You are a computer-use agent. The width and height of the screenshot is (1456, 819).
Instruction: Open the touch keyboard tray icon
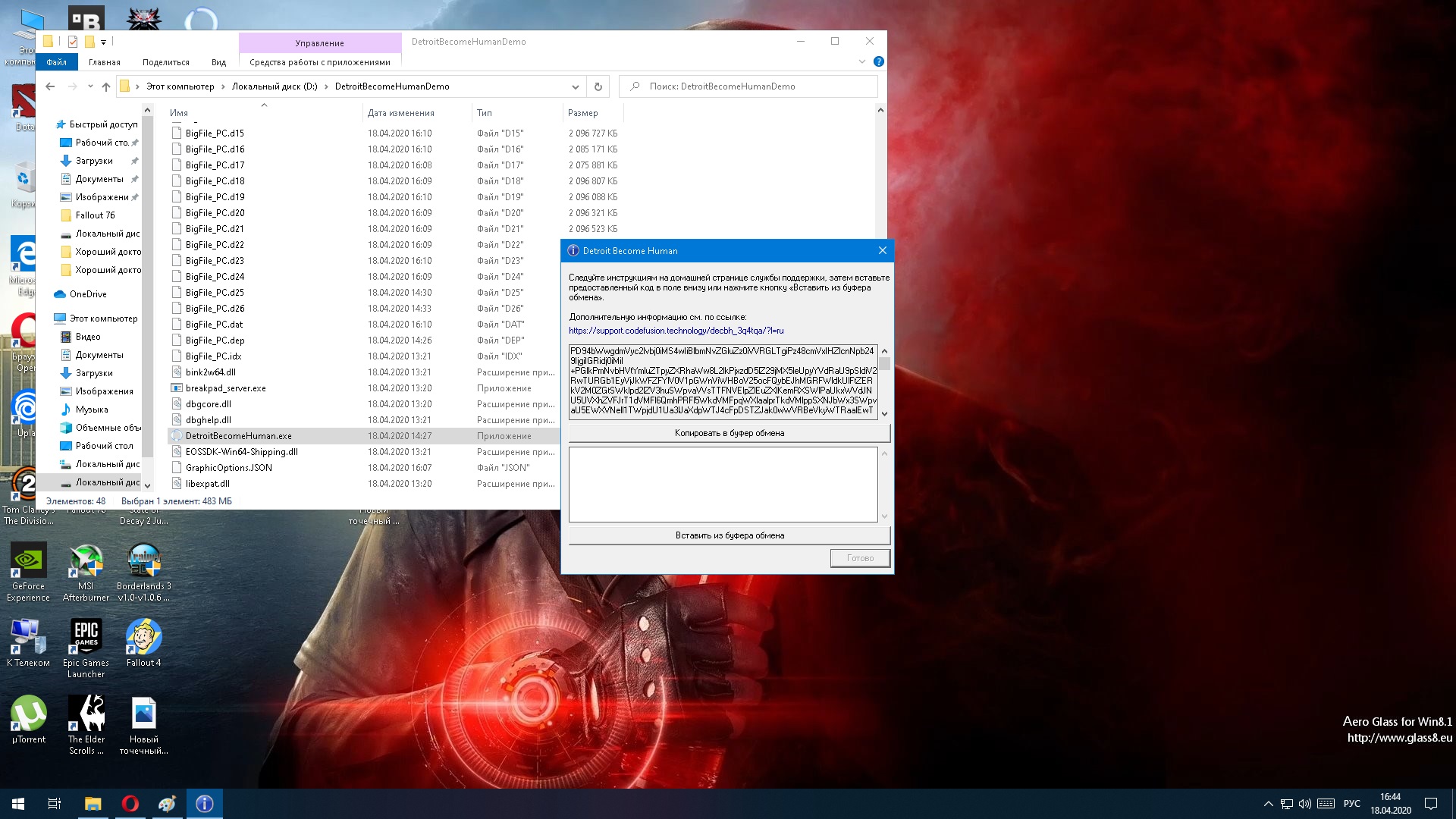pyautogui.click(x=1326, y=804)
